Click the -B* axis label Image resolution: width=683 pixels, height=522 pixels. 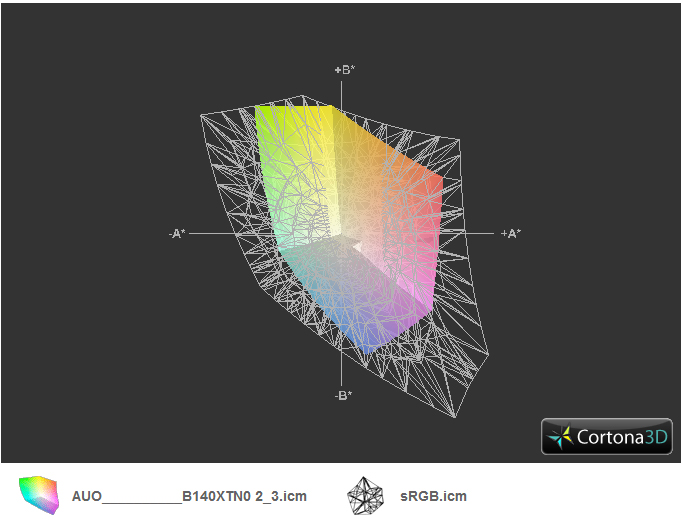[343, 396]
